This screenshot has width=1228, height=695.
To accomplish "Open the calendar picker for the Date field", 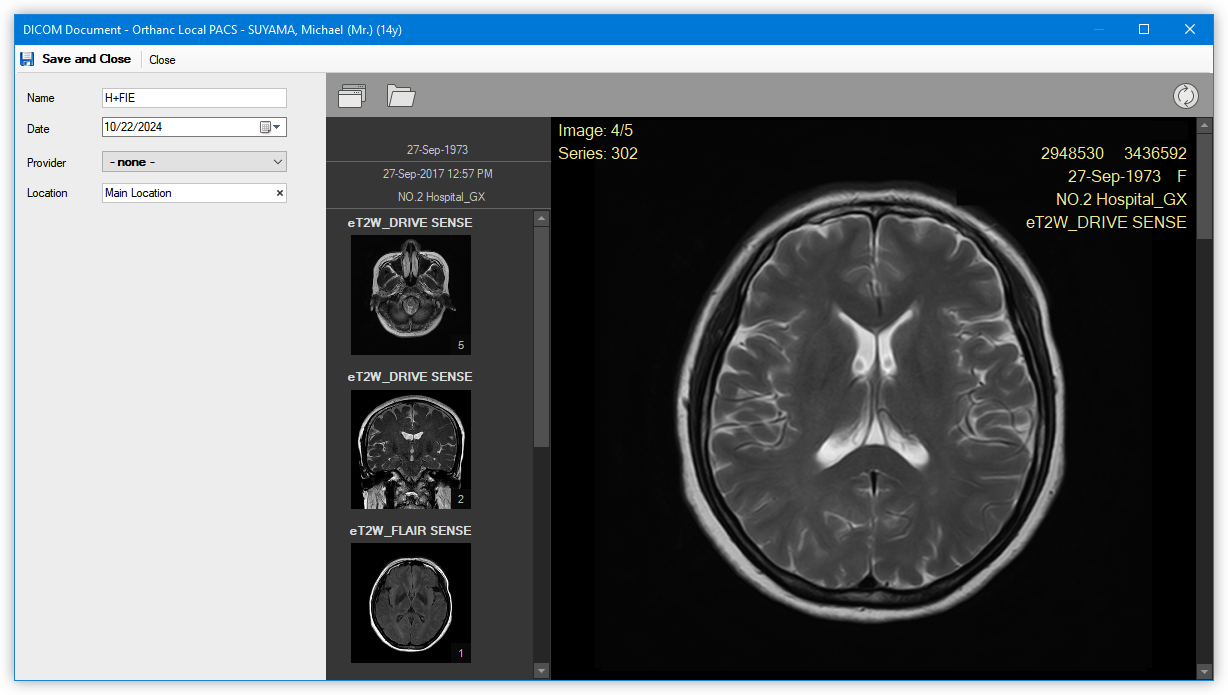I will tap(263, 128).
